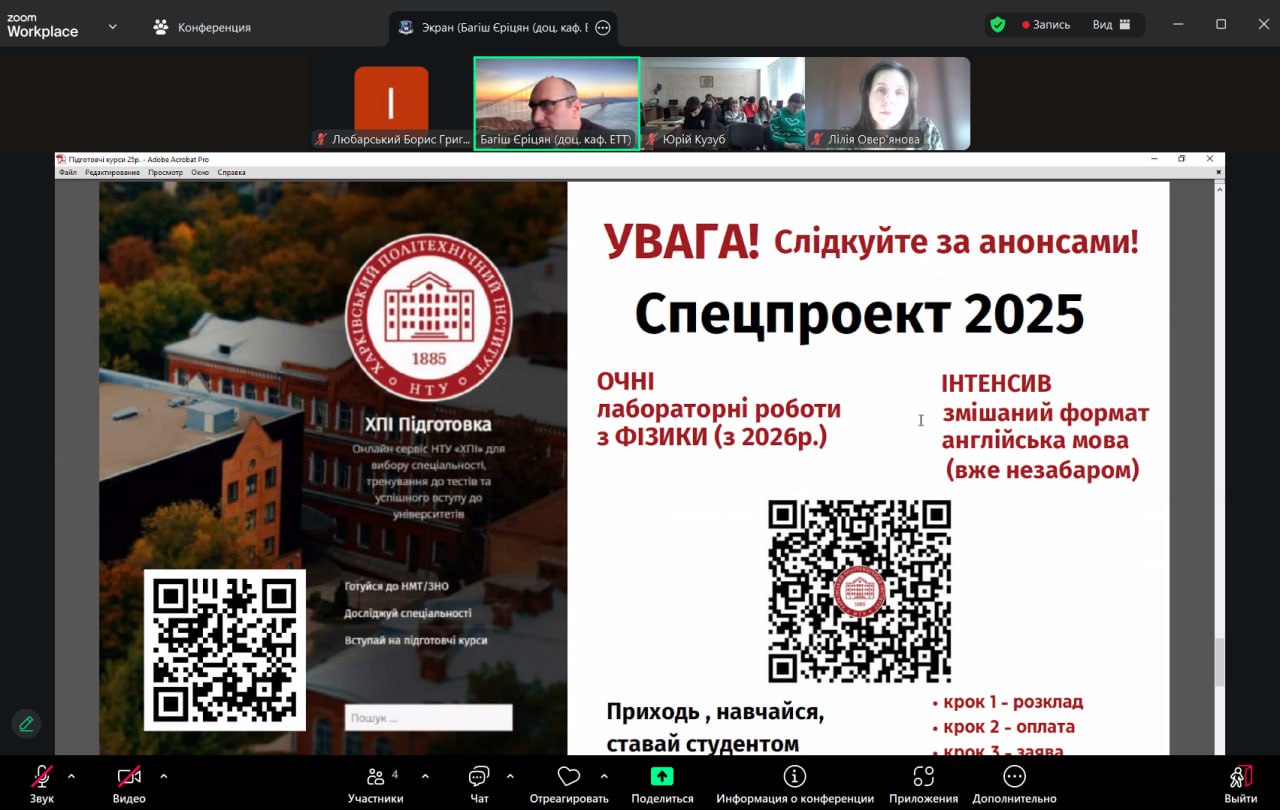Open the Файл menu in Acrobat
Image resolution: width=1280 pixels, height=810 pixels.
pyautogui.click(x=68, y=172)
